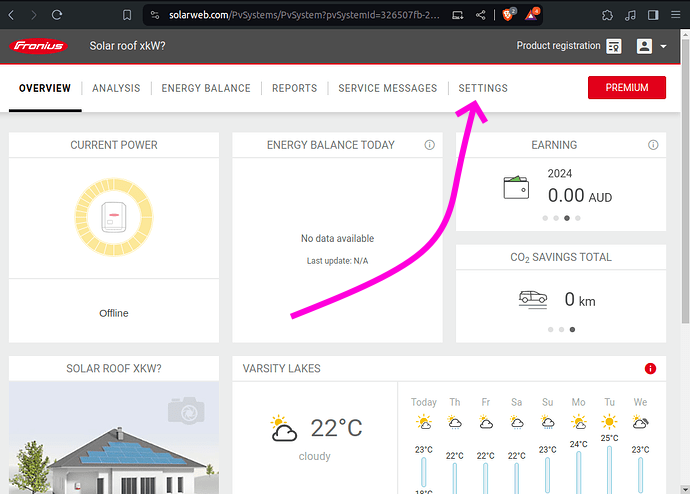Click the 0.00 AUD earning value
Viewport: 690px width, 494px height.
[580, 195]
